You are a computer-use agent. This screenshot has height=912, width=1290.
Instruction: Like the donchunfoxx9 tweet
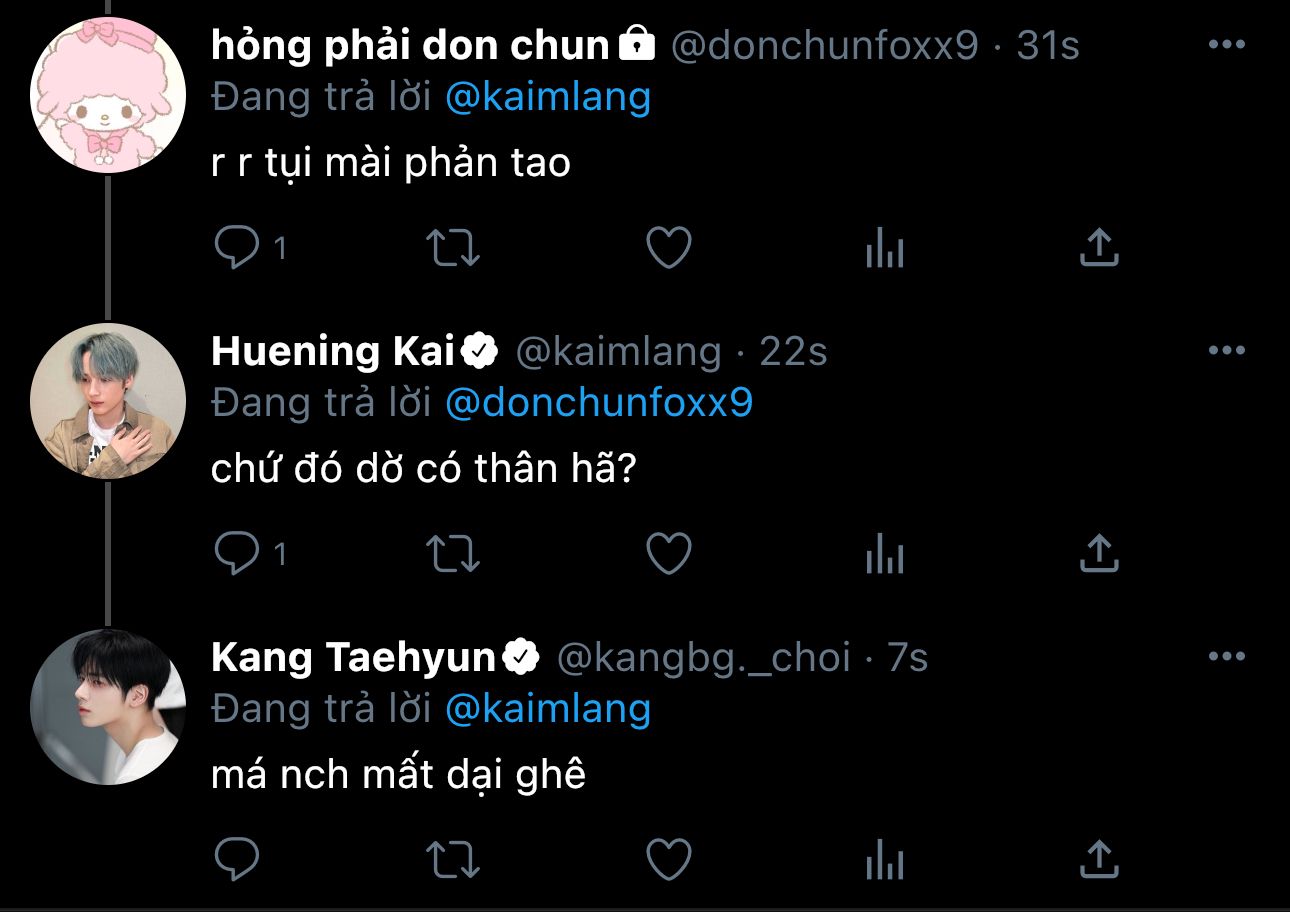point(669,248)
